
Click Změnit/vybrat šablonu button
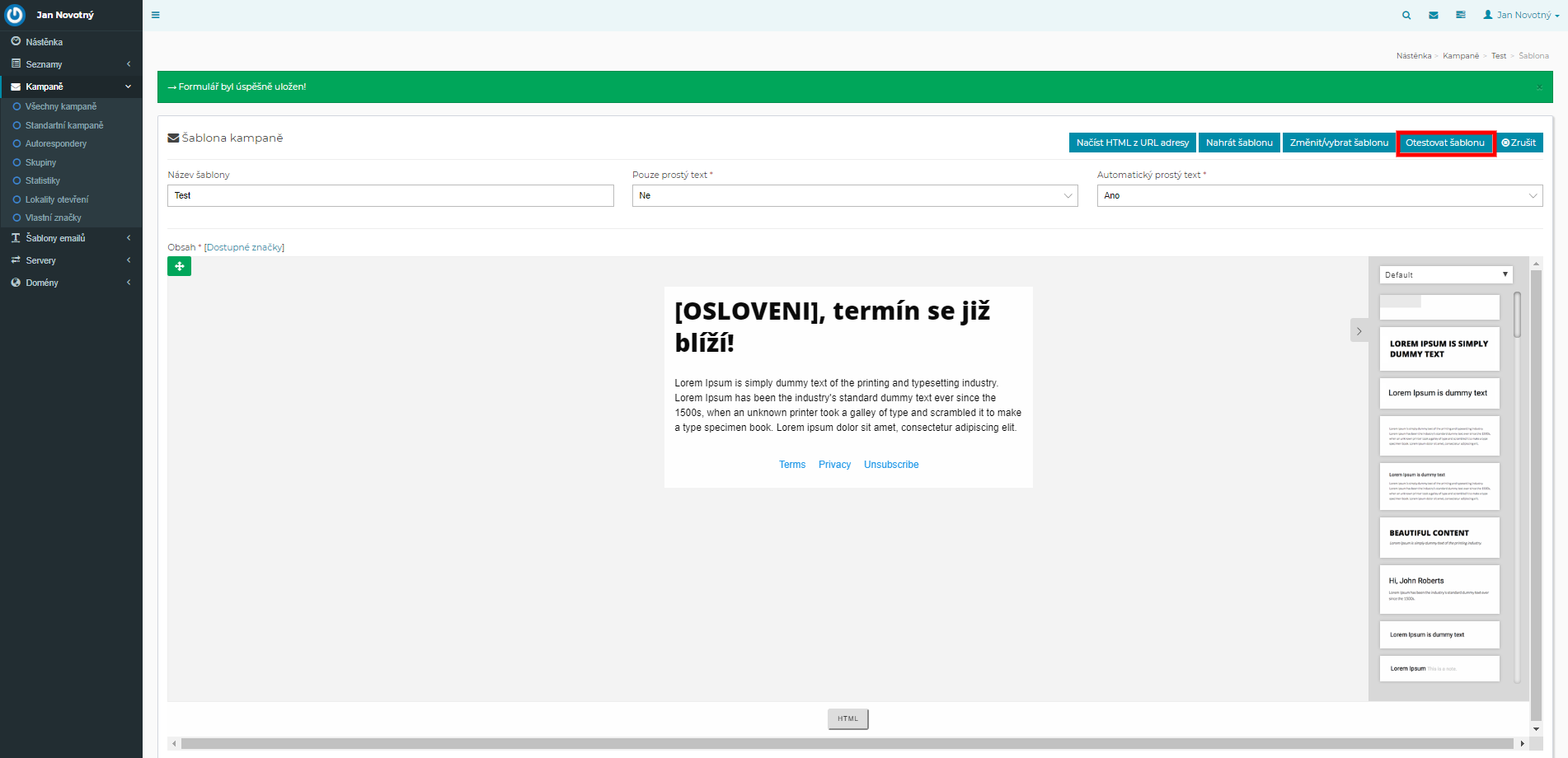[x=1339, y=143]
